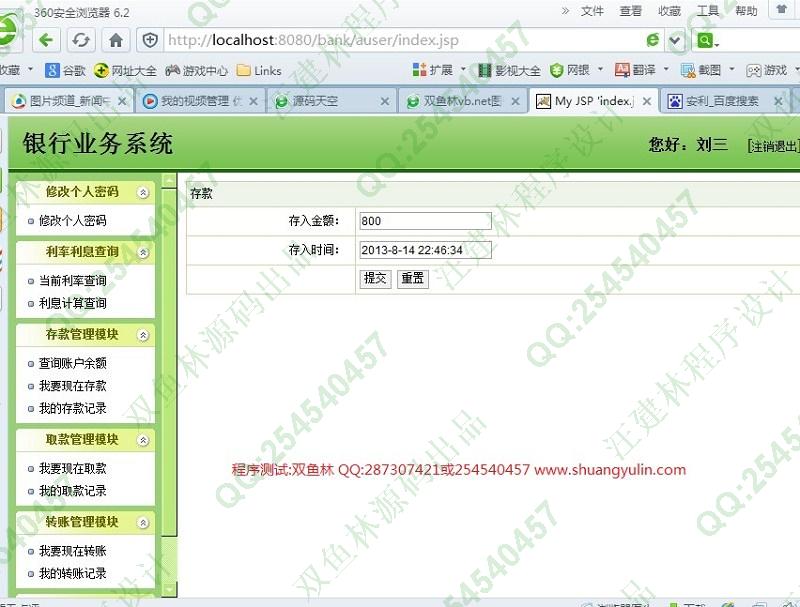Click the 存入时间 input field

click(x=426, y=250)
